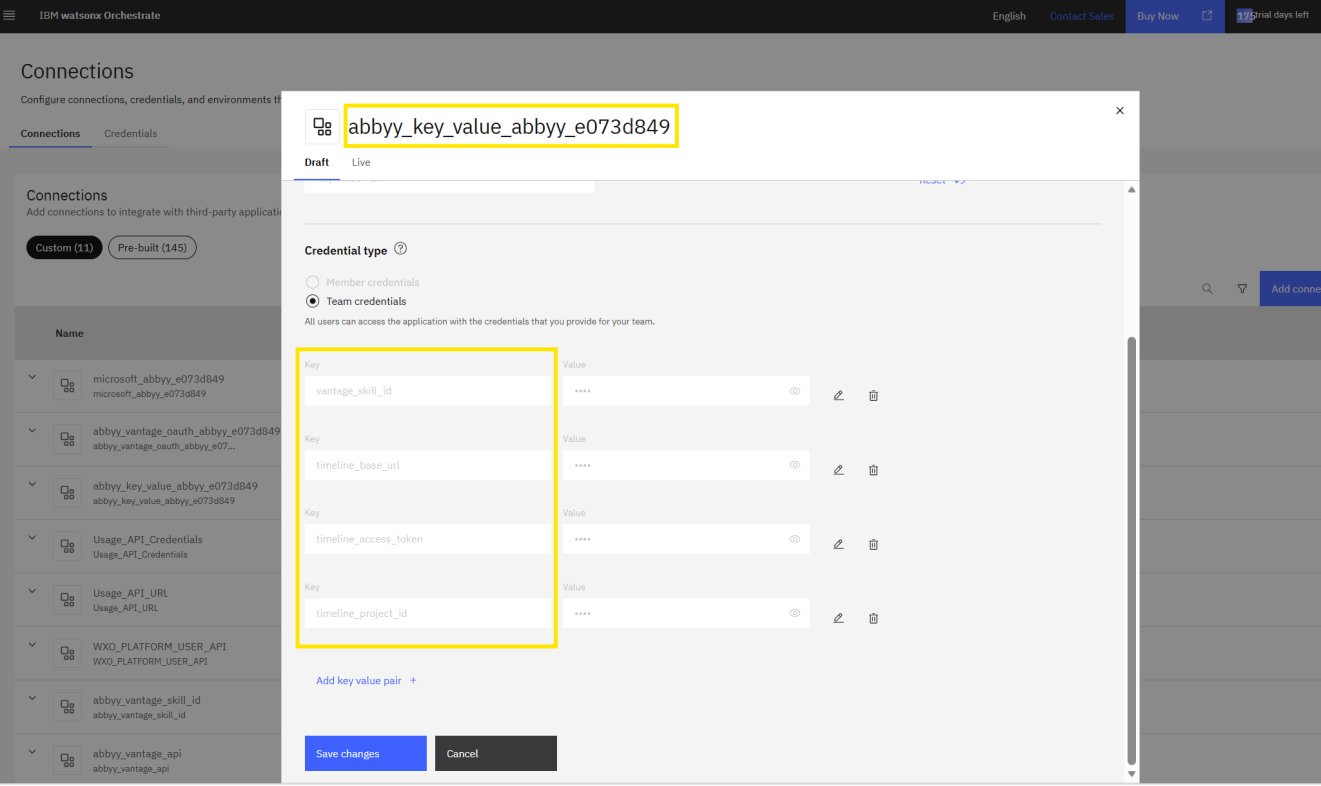
Task: Open Credential type help tooltip icon
Action: click(x=401, y=249)
